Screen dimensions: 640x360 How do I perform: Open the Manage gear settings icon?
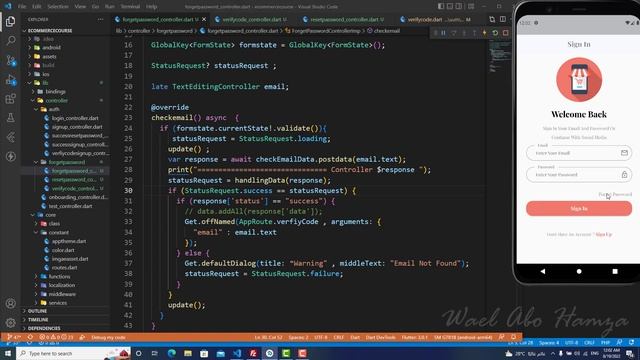(x=11, y=323)
